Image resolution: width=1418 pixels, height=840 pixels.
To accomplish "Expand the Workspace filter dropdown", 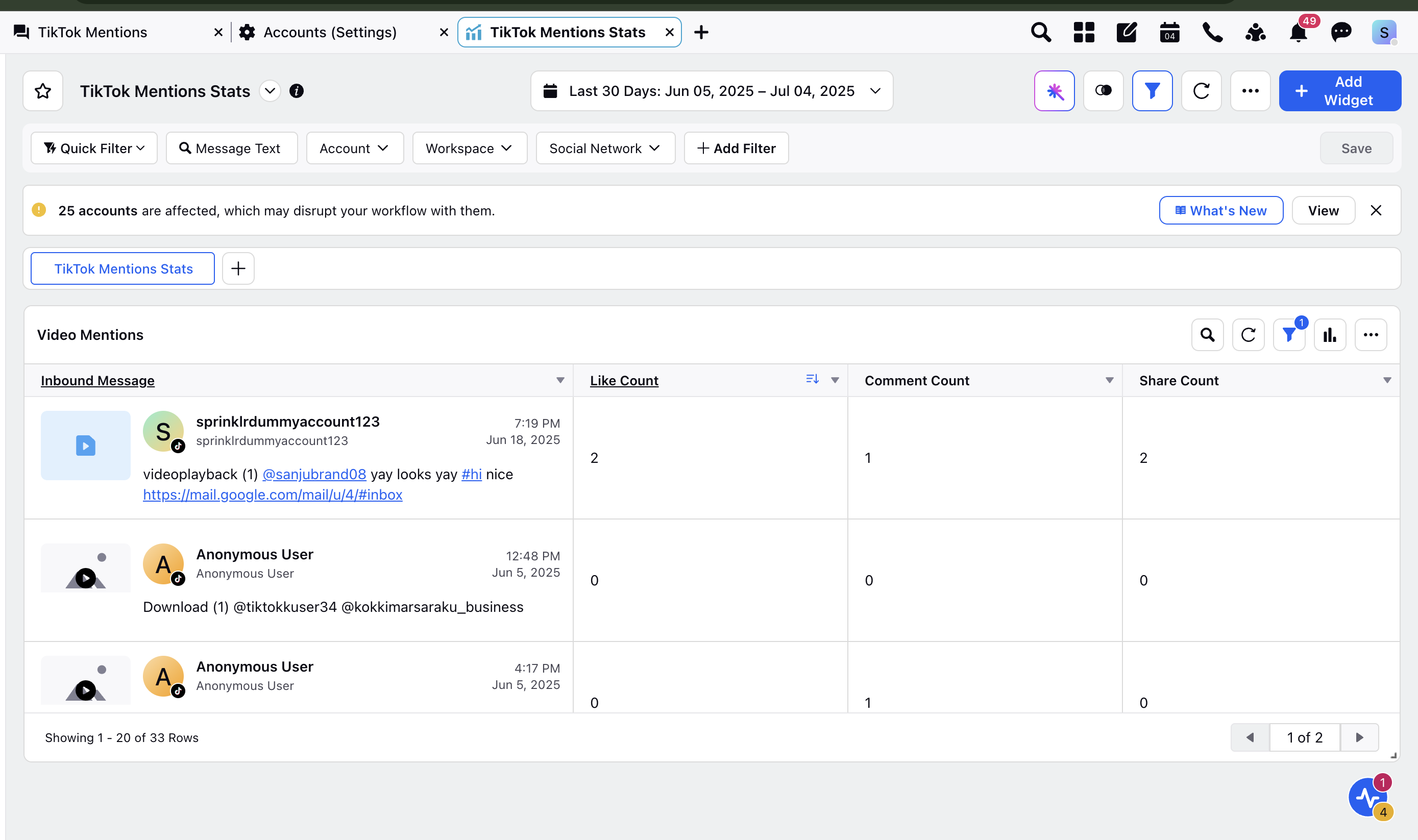I will [470, 149].
